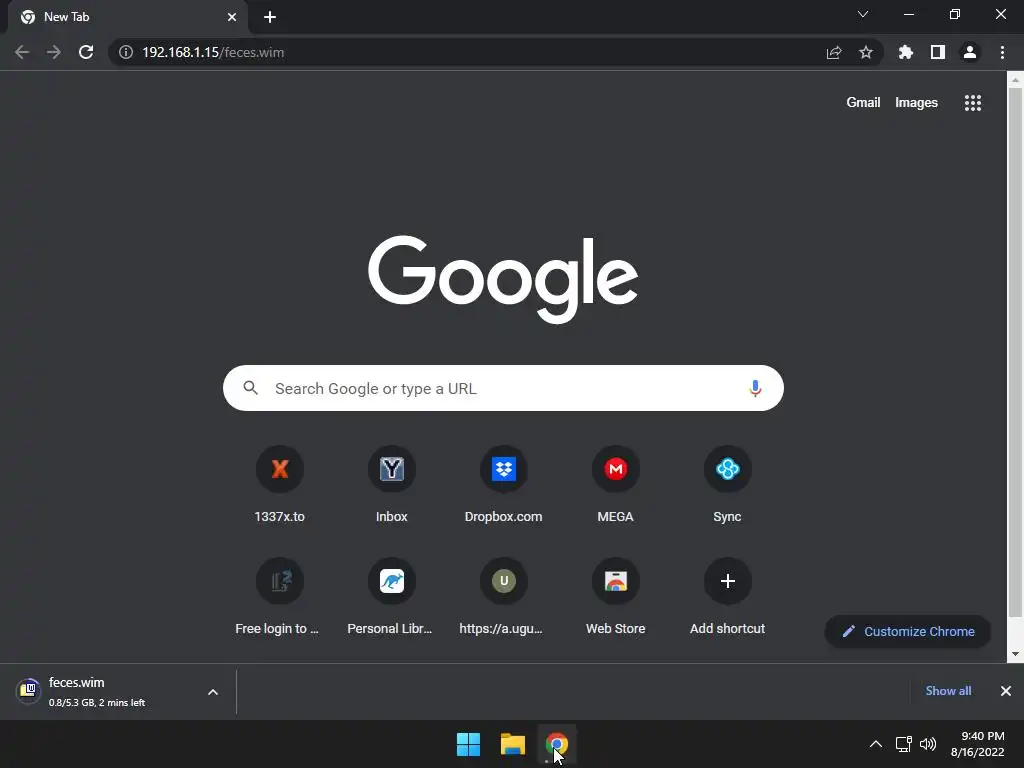1024x768 pixels.
Task: Open the tab search dropdown arrow
Action: point(862,14)
